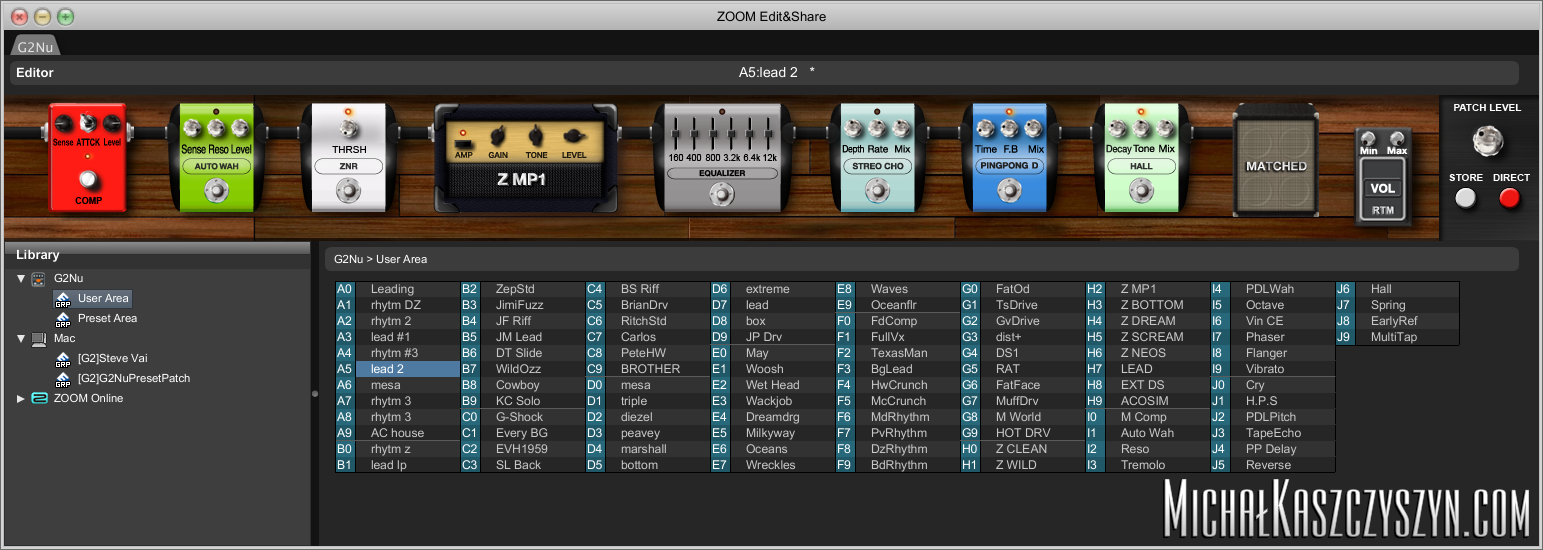Select patch B8 Cowboy
The width and height of the screenshot is (1543, 550).
(x=522, y=385)
